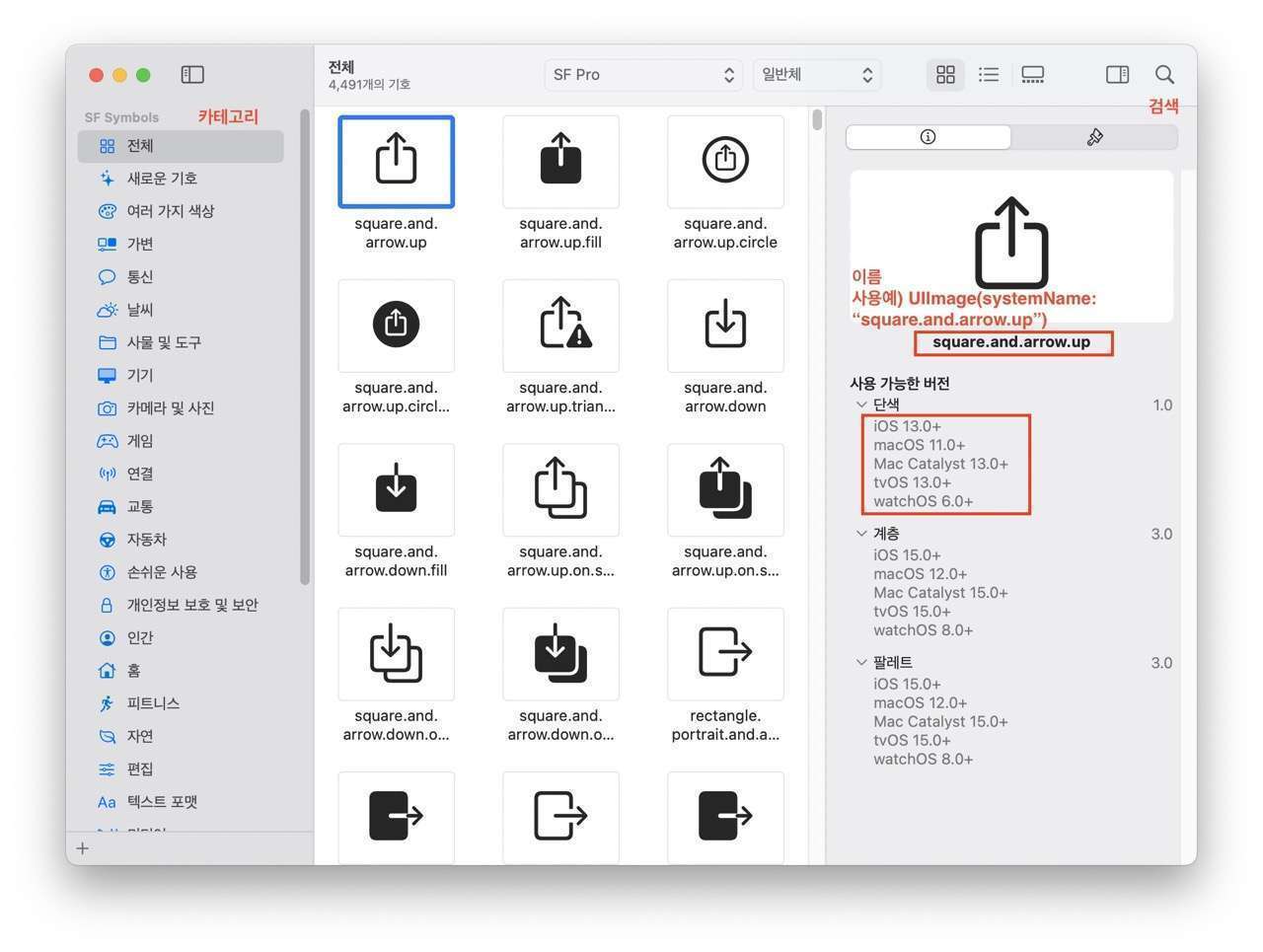Open the rendering brush tab in inspector
The image size is (1263, 952).
1094,137
